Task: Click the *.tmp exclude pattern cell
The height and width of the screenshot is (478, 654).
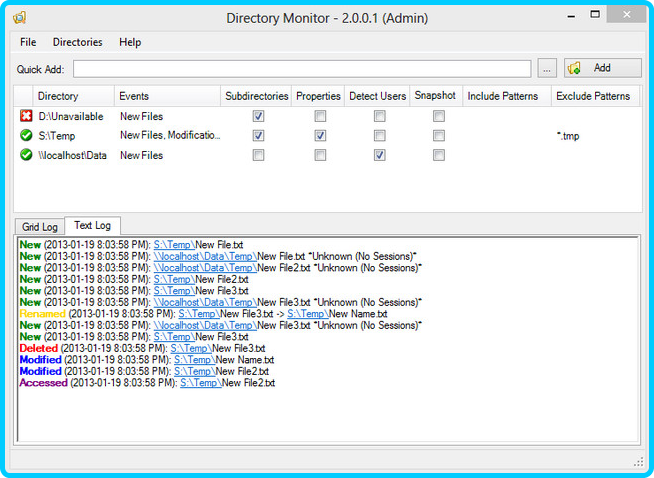Action: (568, 136)
